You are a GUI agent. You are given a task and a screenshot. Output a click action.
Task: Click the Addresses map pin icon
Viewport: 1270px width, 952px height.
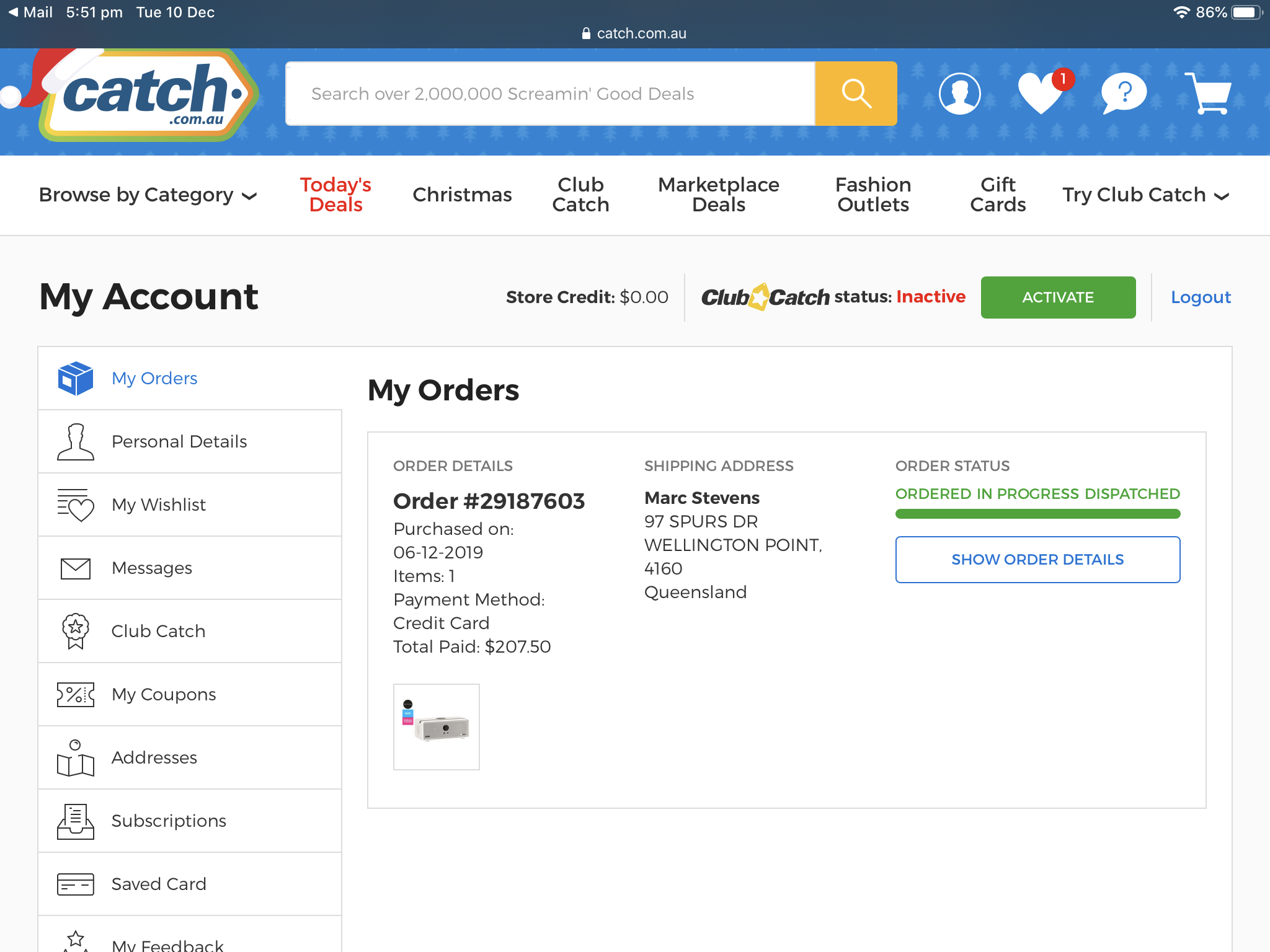75,757
